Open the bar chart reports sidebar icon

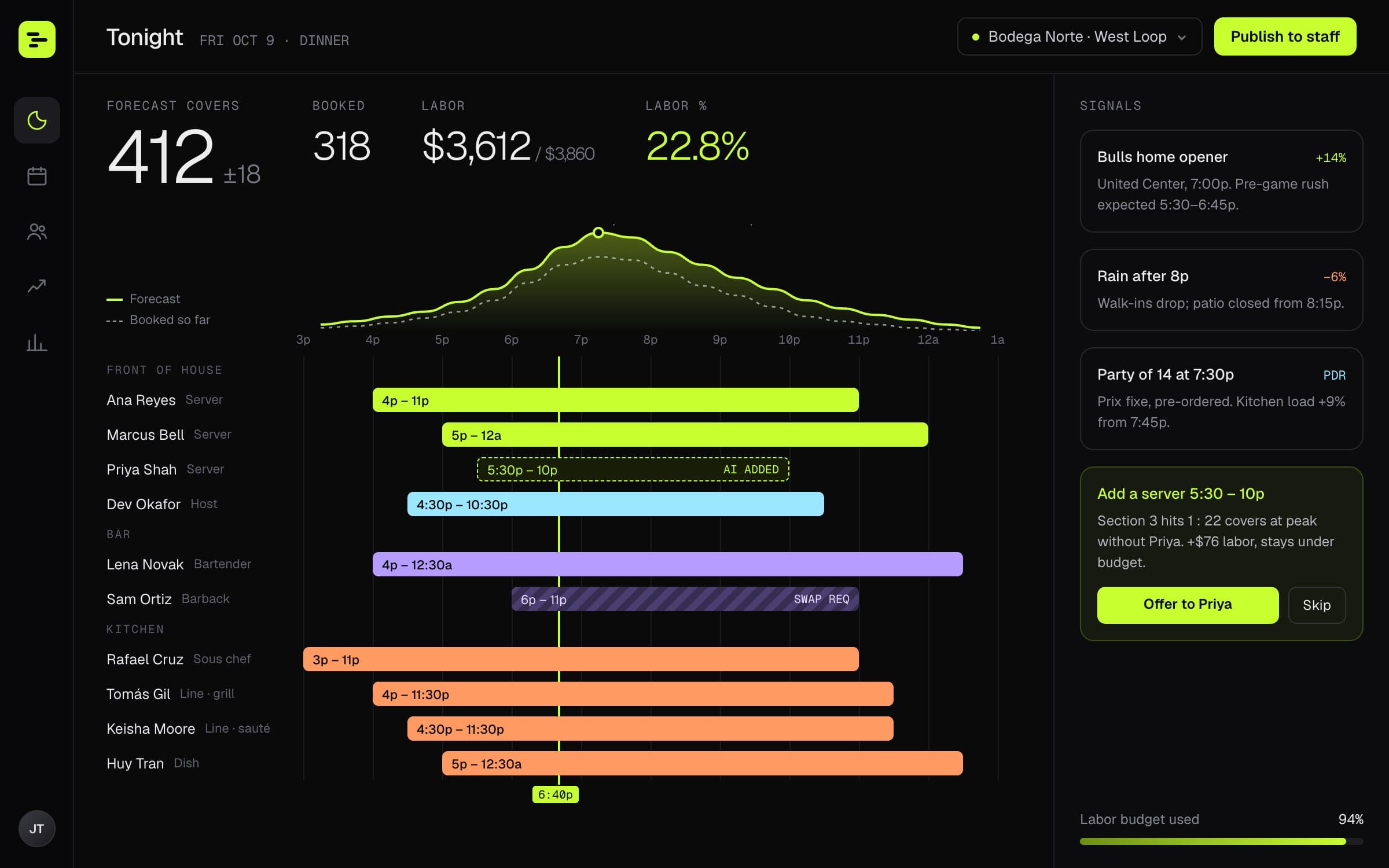[x=37, y=343]
